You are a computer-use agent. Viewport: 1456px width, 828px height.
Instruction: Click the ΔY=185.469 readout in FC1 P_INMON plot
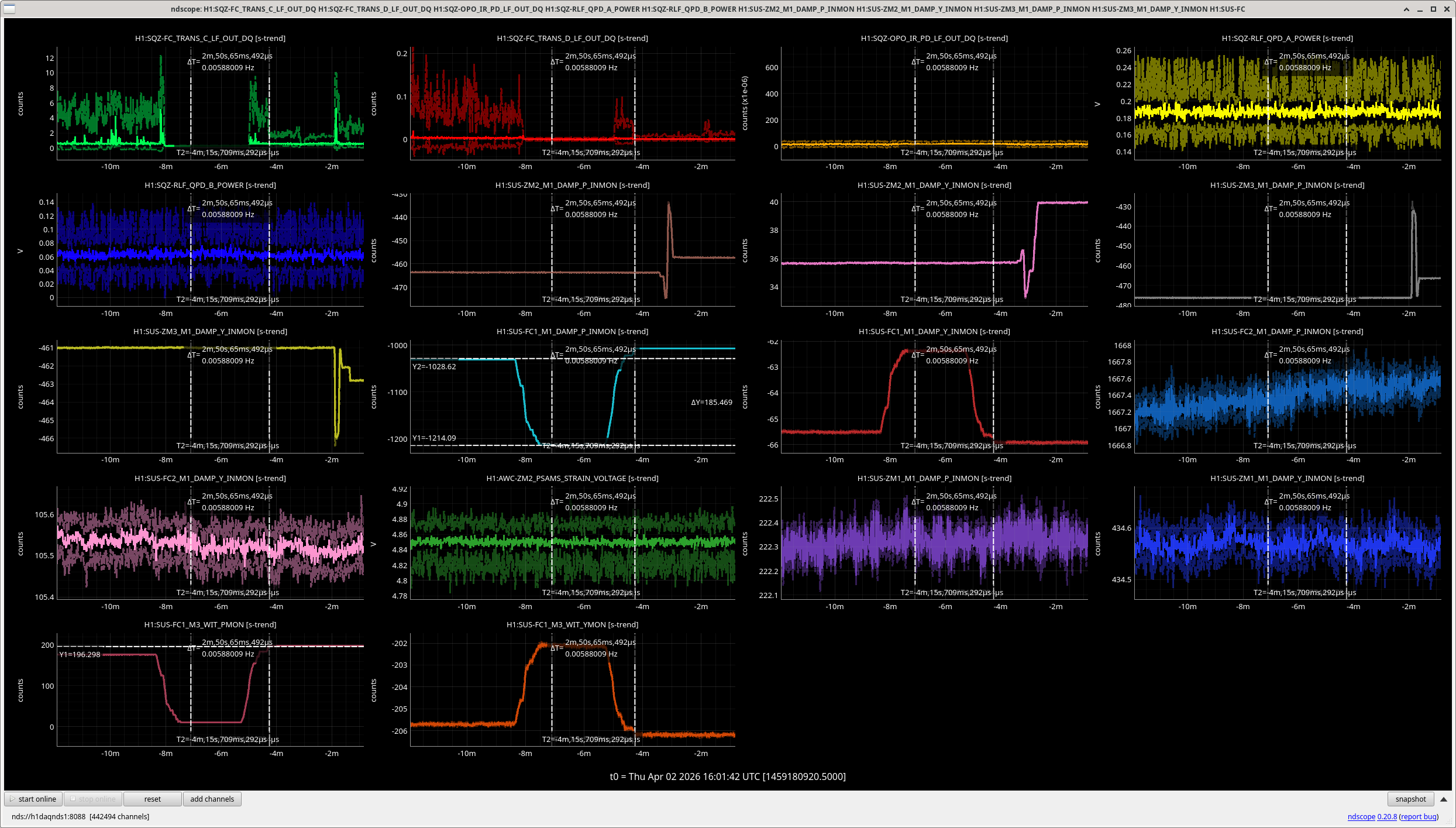click(x=711, y=402)
